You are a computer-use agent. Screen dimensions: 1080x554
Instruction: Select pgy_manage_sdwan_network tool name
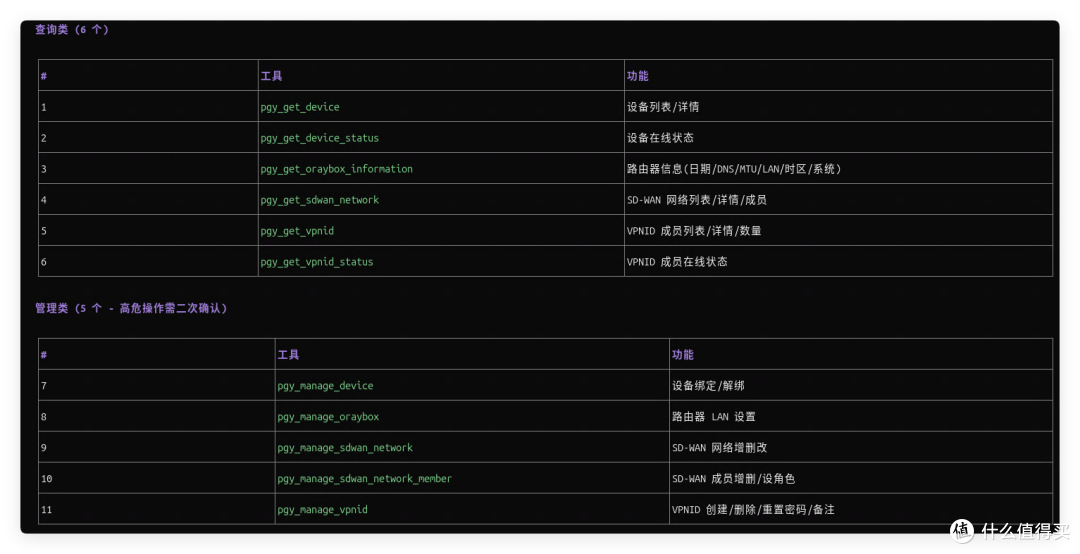[x=345, y=448]
